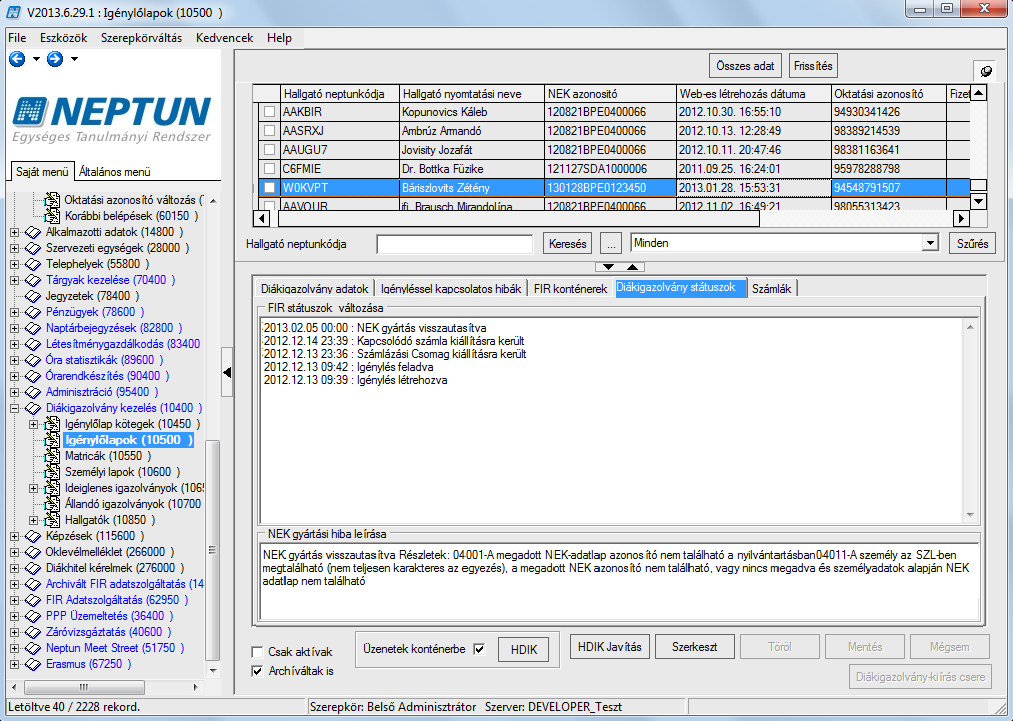This screenshot has height=721, width=1013.
Task: Open the Eszközök menu
Action: pos(63,38)
